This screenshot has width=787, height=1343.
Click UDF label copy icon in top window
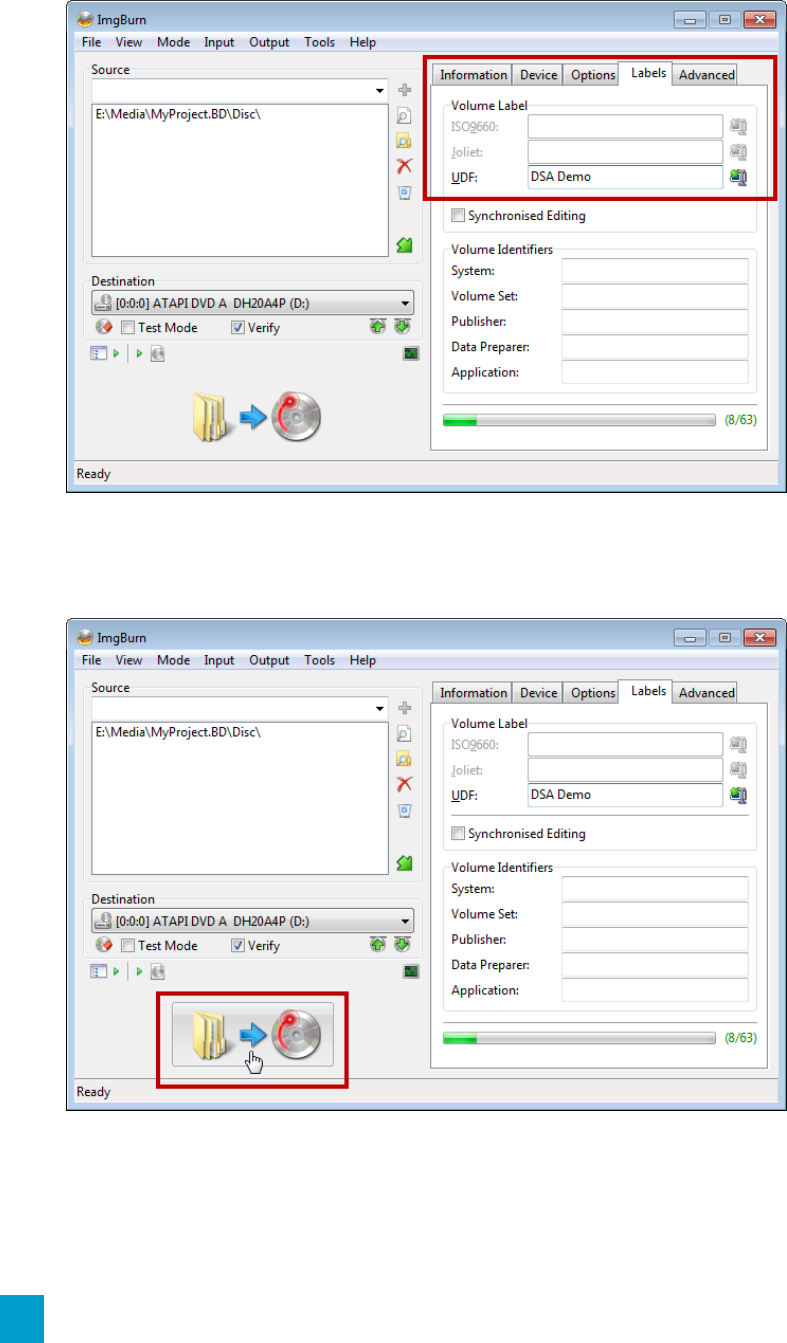coord(739,177)
